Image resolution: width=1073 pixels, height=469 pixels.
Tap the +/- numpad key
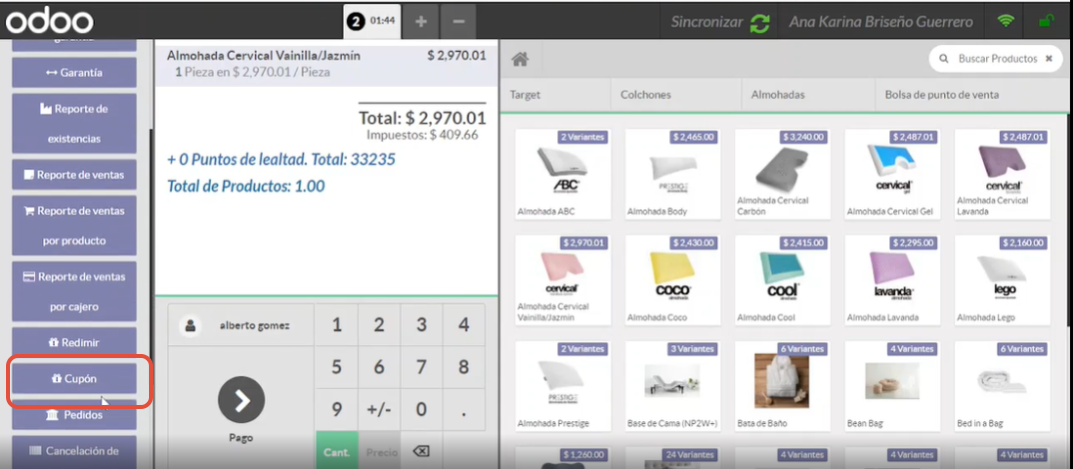pyautogui.click(x=378, y=410)
